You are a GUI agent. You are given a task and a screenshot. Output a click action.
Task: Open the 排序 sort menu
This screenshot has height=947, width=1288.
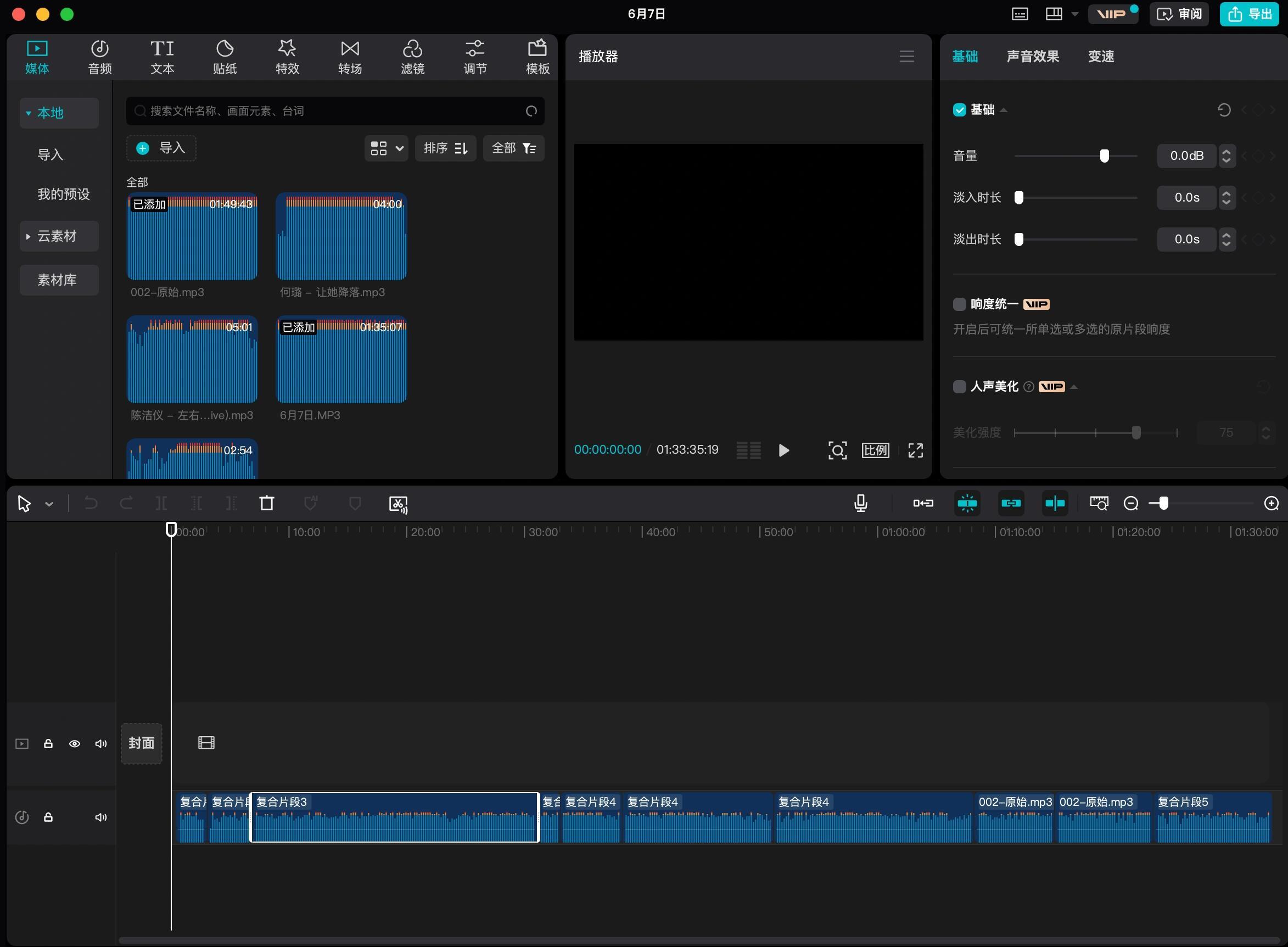point(445,148)
